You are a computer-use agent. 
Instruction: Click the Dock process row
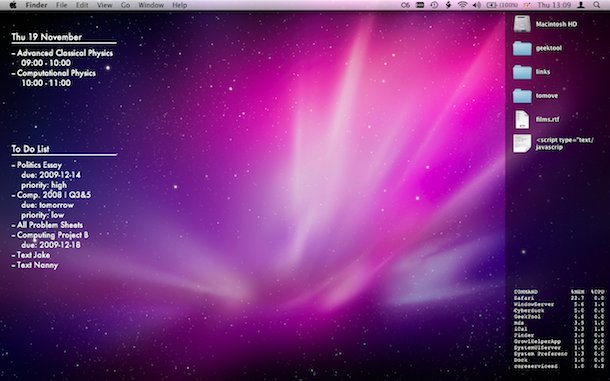coord(559,360)
